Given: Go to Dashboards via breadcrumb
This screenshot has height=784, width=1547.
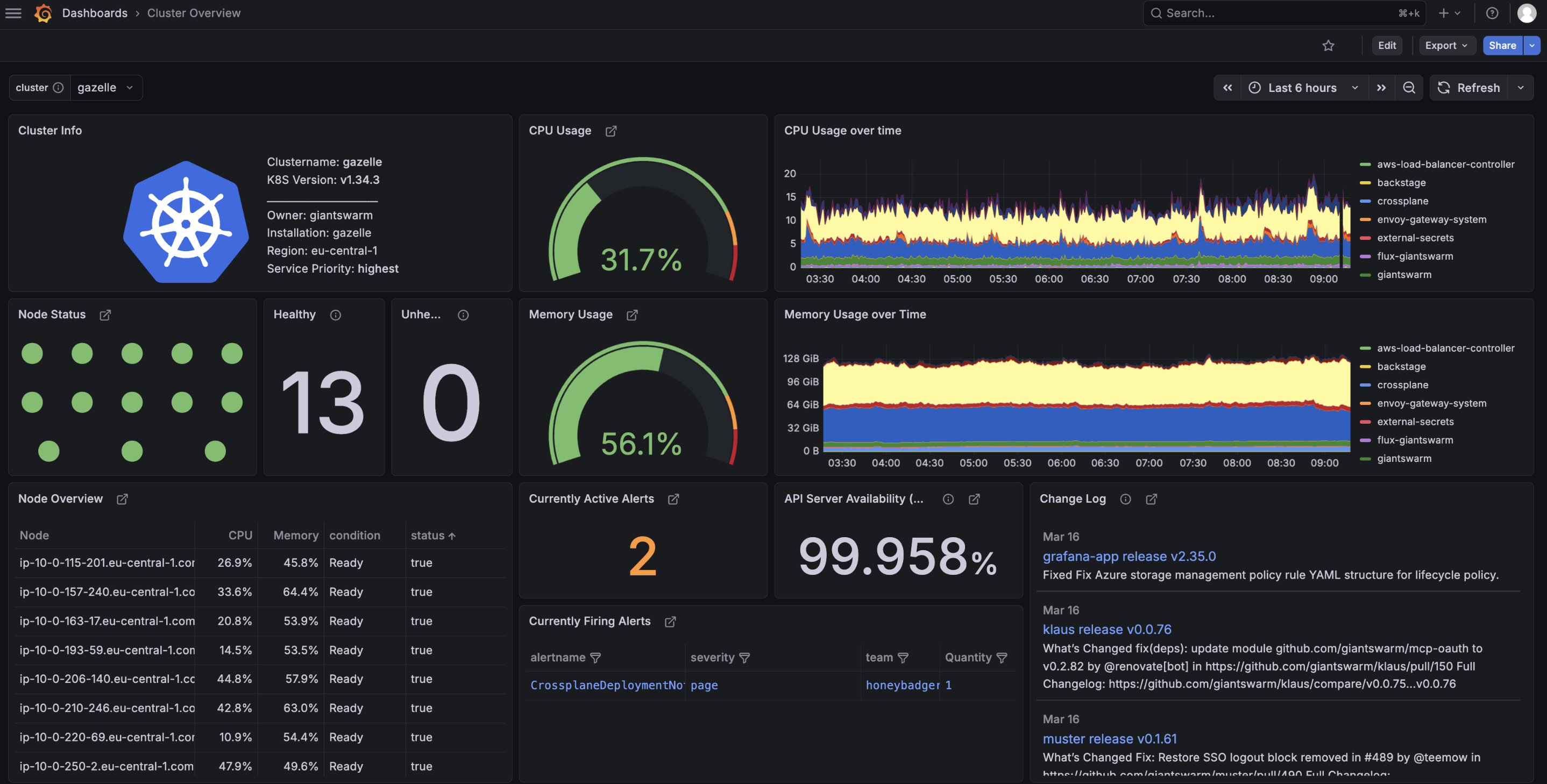Looking at the screenshot, I should (x=95, y=12).
